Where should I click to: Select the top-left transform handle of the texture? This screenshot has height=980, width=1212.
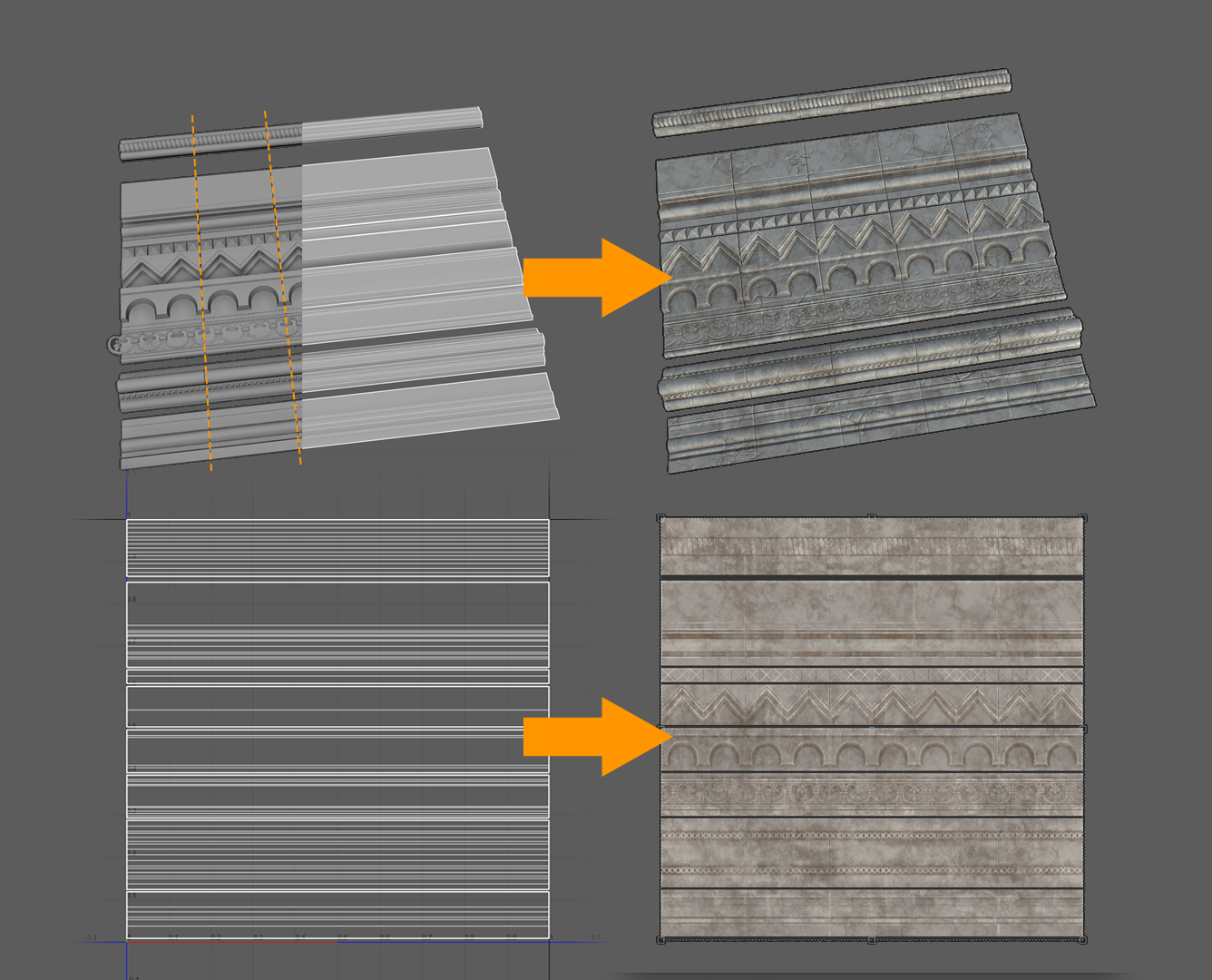click(661, 518)
